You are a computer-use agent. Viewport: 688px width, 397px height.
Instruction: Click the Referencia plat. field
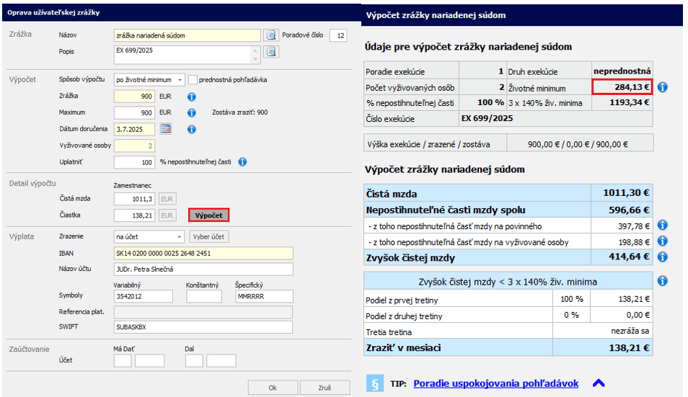coord(204,312)
